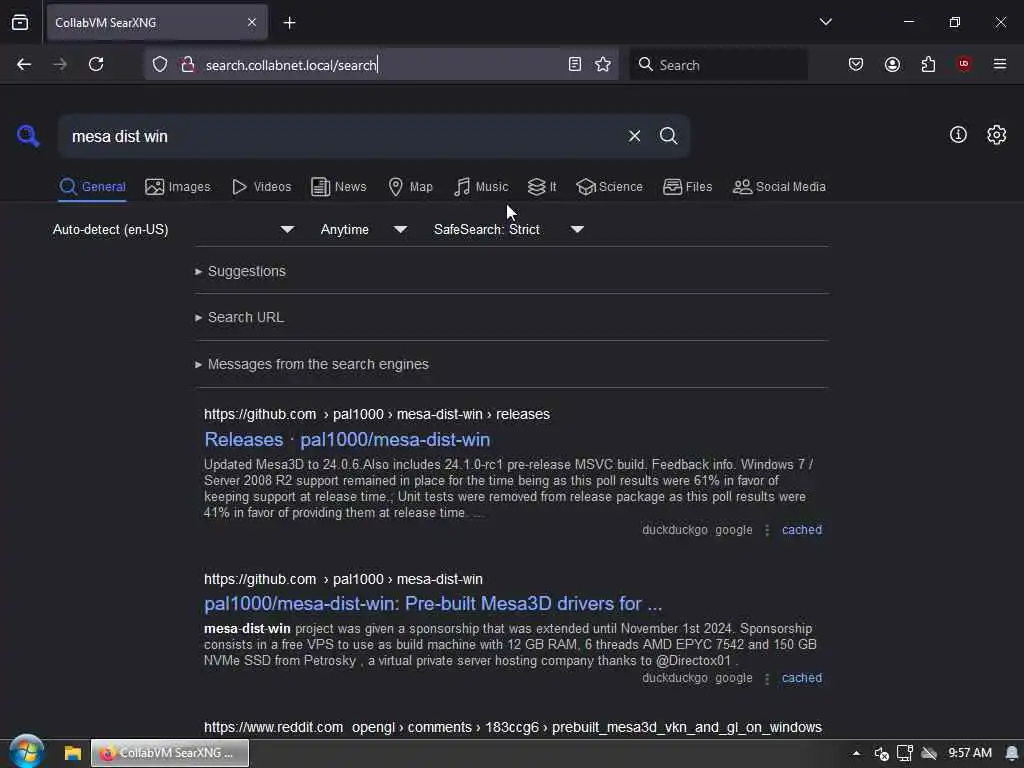Switch to the General category tab
The height and width of the screenshot is (768, 1024).
coord(92,187)
